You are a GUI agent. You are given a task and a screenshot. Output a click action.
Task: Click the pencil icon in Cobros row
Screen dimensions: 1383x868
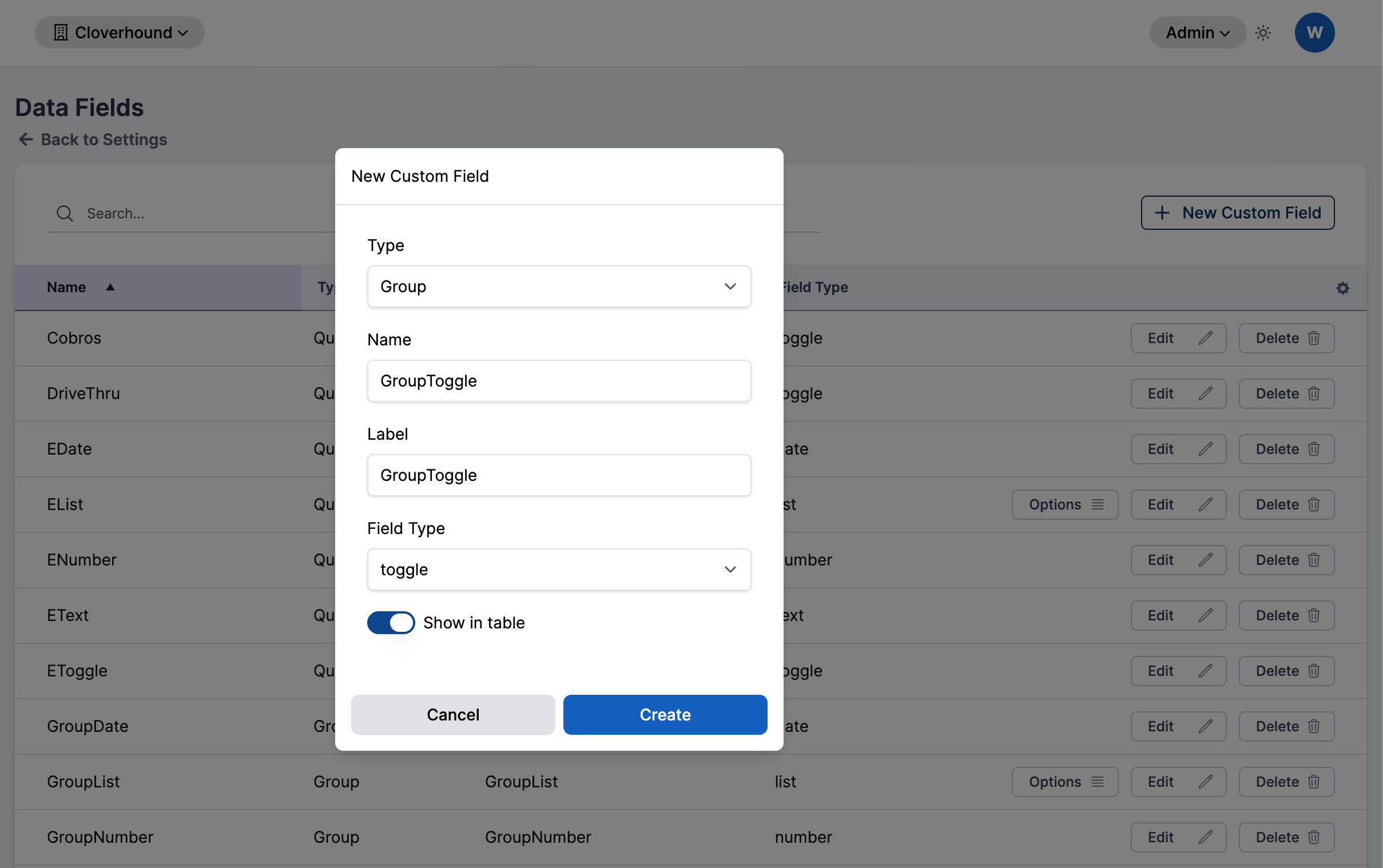click(x=1205, y=338)
